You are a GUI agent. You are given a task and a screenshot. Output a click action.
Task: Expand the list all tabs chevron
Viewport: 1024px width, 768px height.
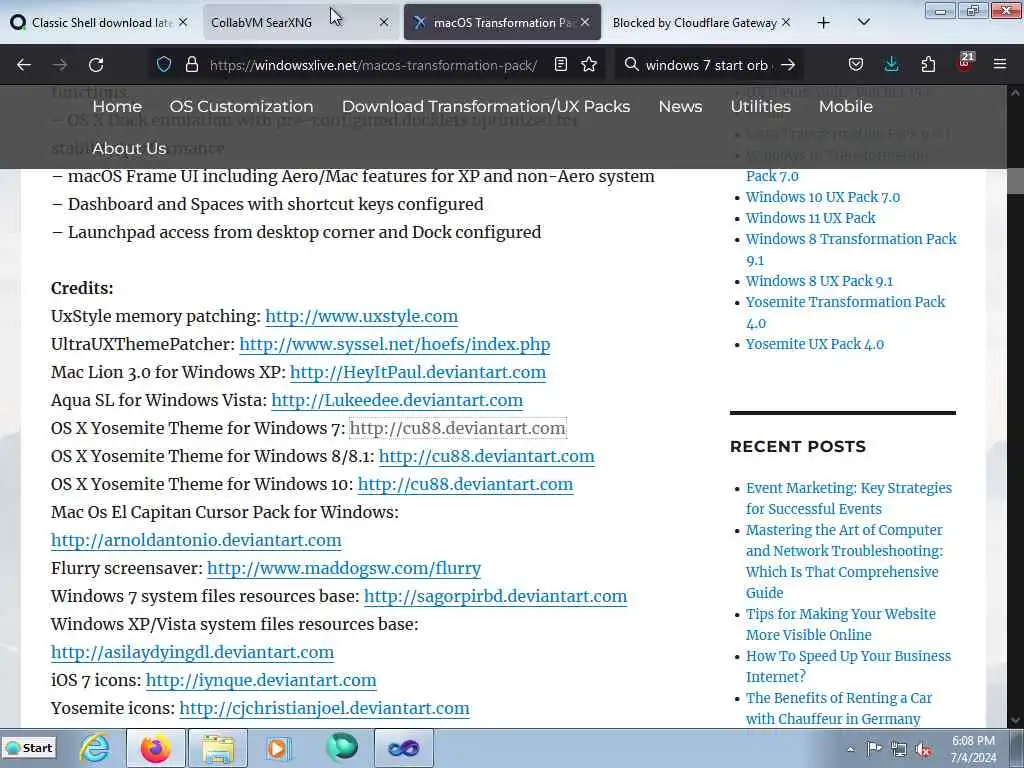click(863, 22)
